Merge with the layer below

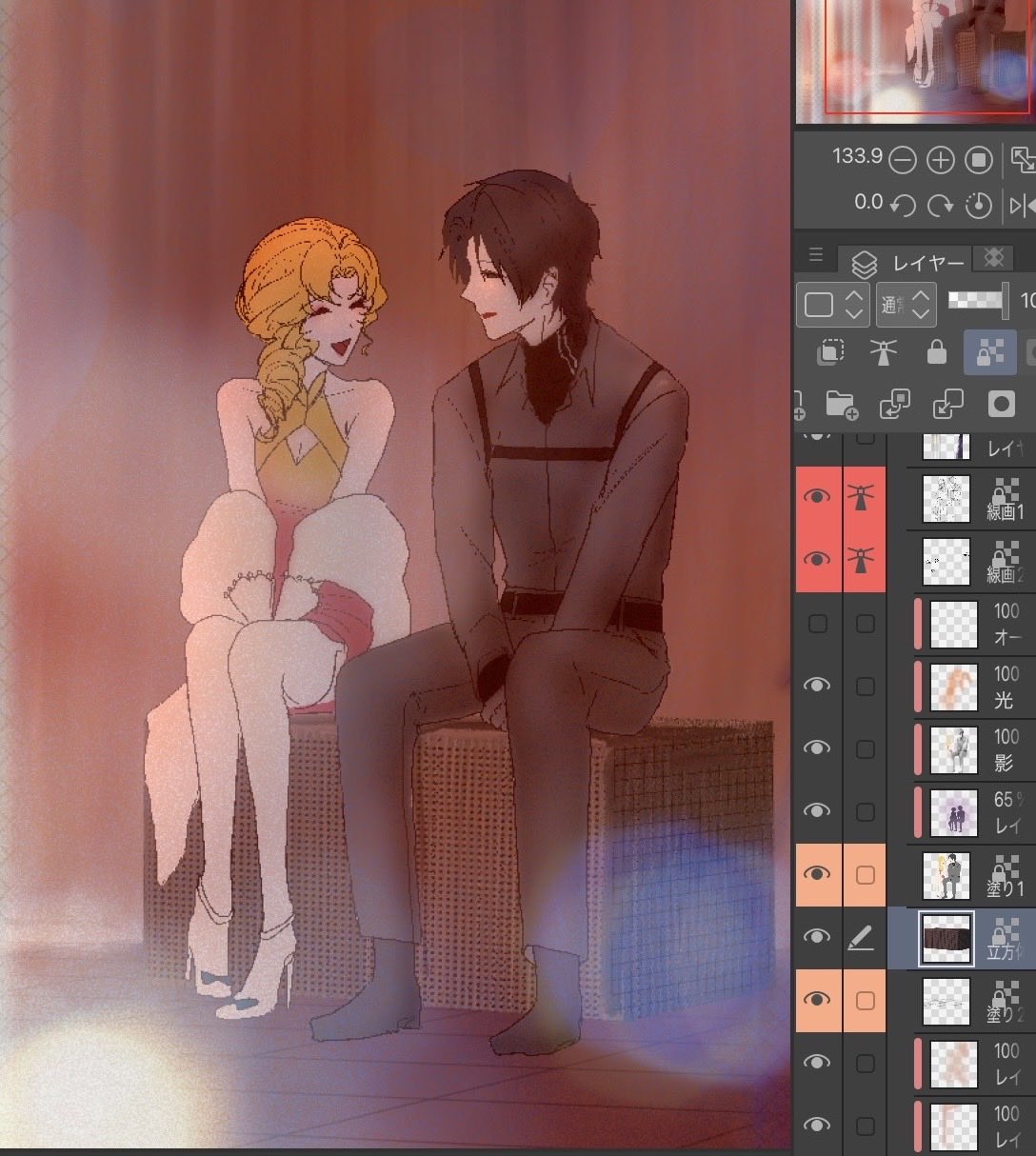coord(947,405)
